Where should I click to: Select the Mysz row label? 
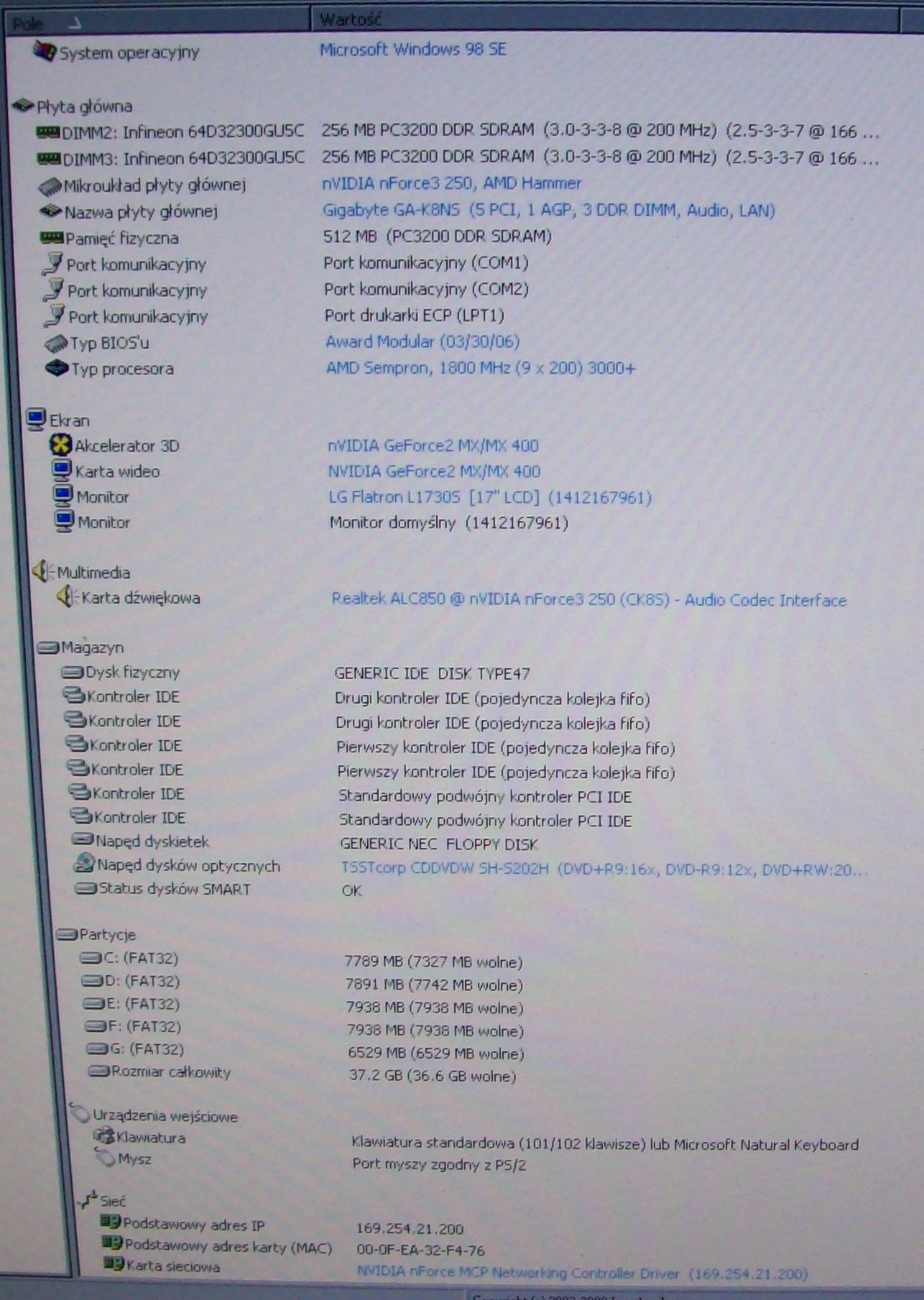(134, 1158)
